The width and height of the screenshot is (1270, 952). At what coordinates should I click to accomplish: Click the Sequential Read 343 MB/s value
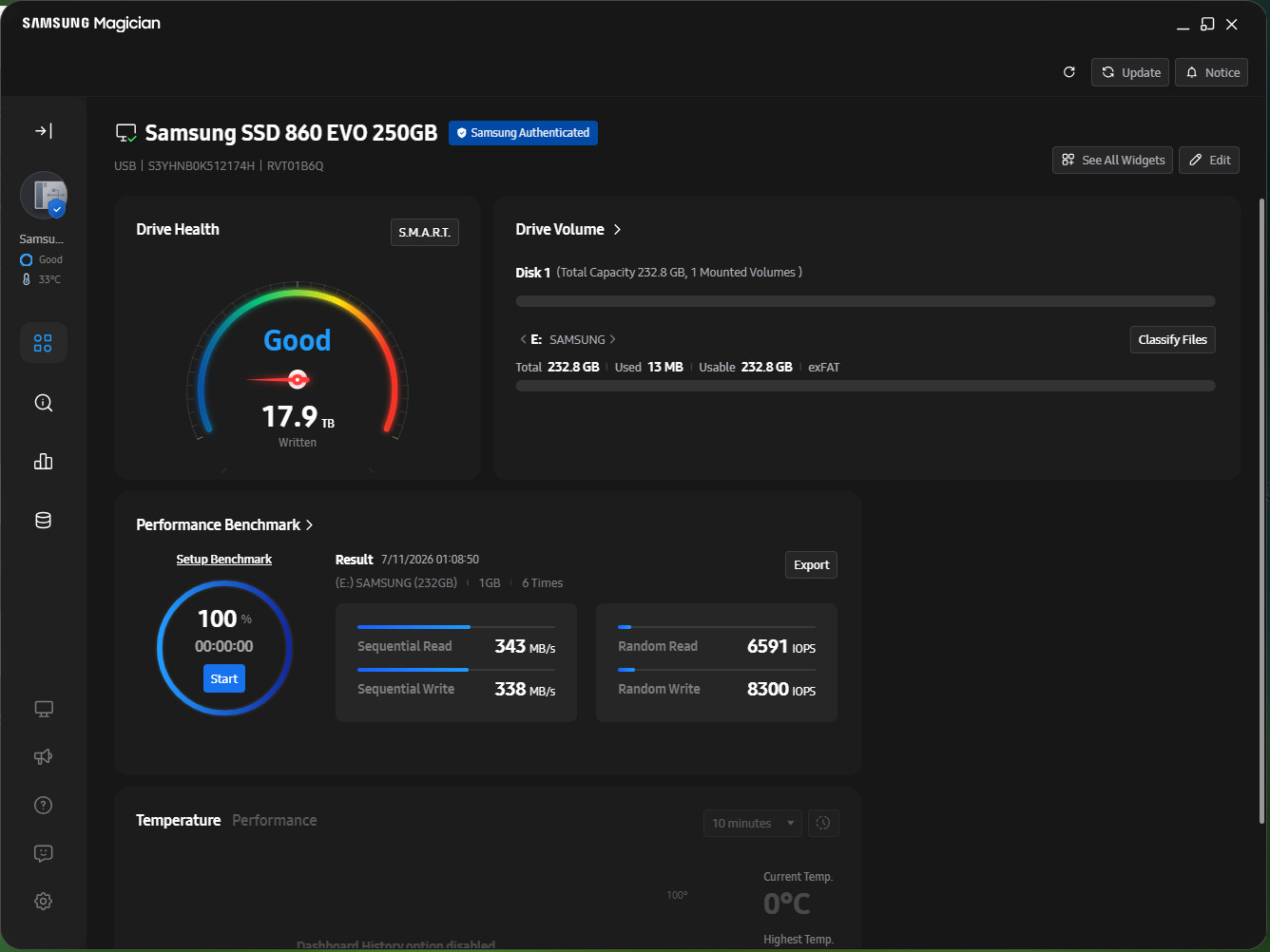(525, 647)
